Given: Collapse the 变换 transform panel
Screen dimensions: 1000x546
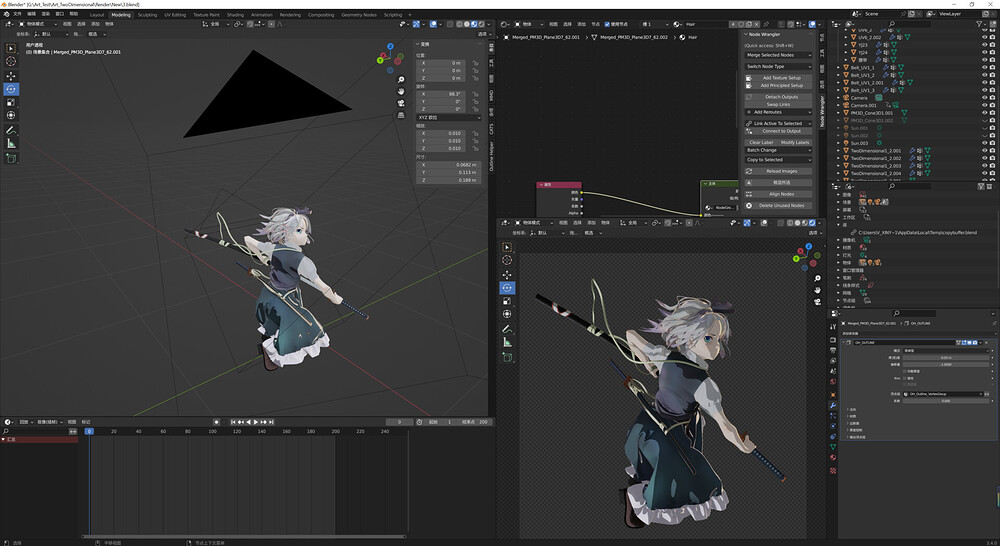Looking at the screenshot, I should (x=418, y=44).
